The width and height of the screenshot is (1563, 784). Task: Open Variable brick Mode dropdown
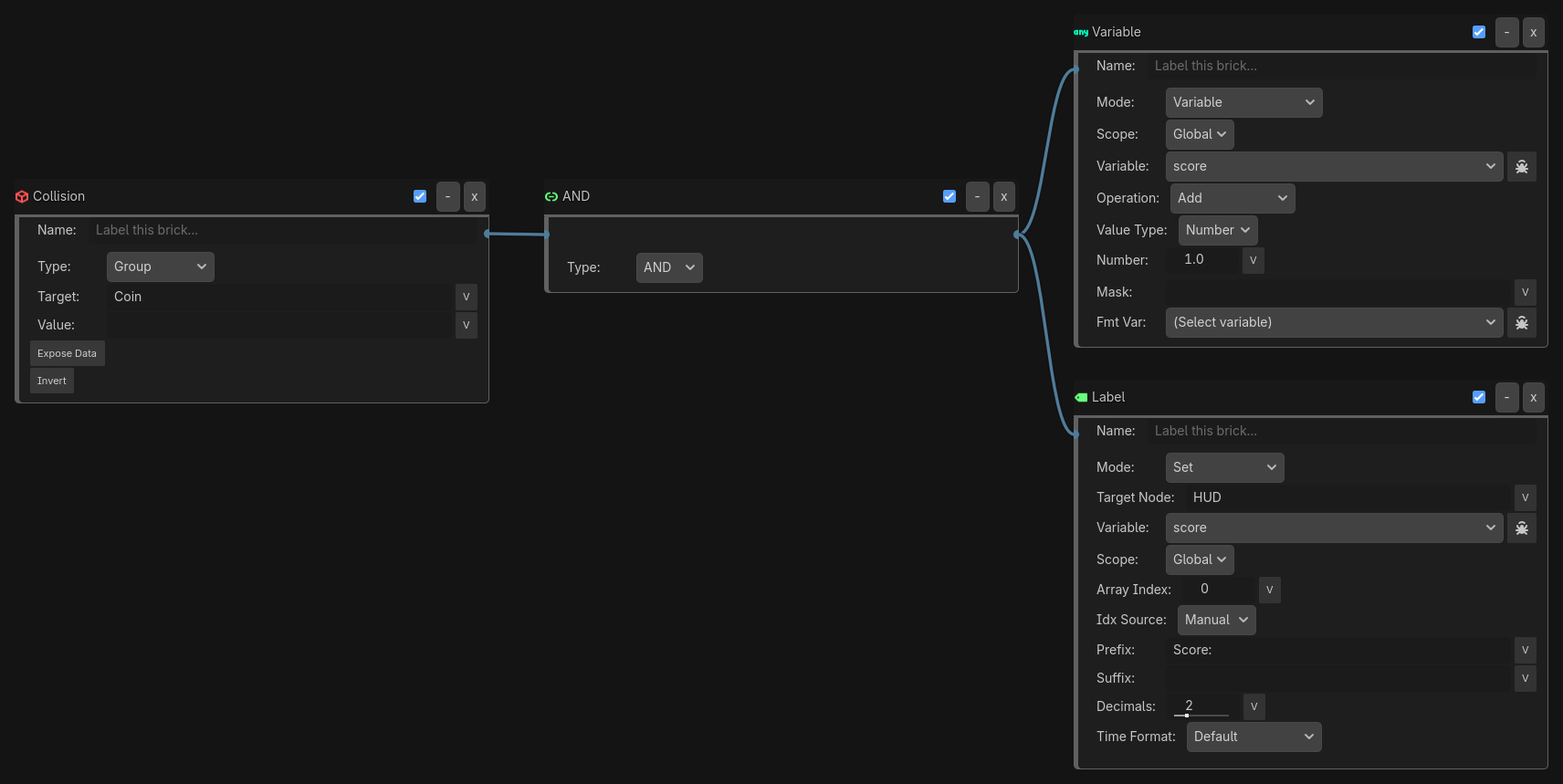pos(1243,102)
